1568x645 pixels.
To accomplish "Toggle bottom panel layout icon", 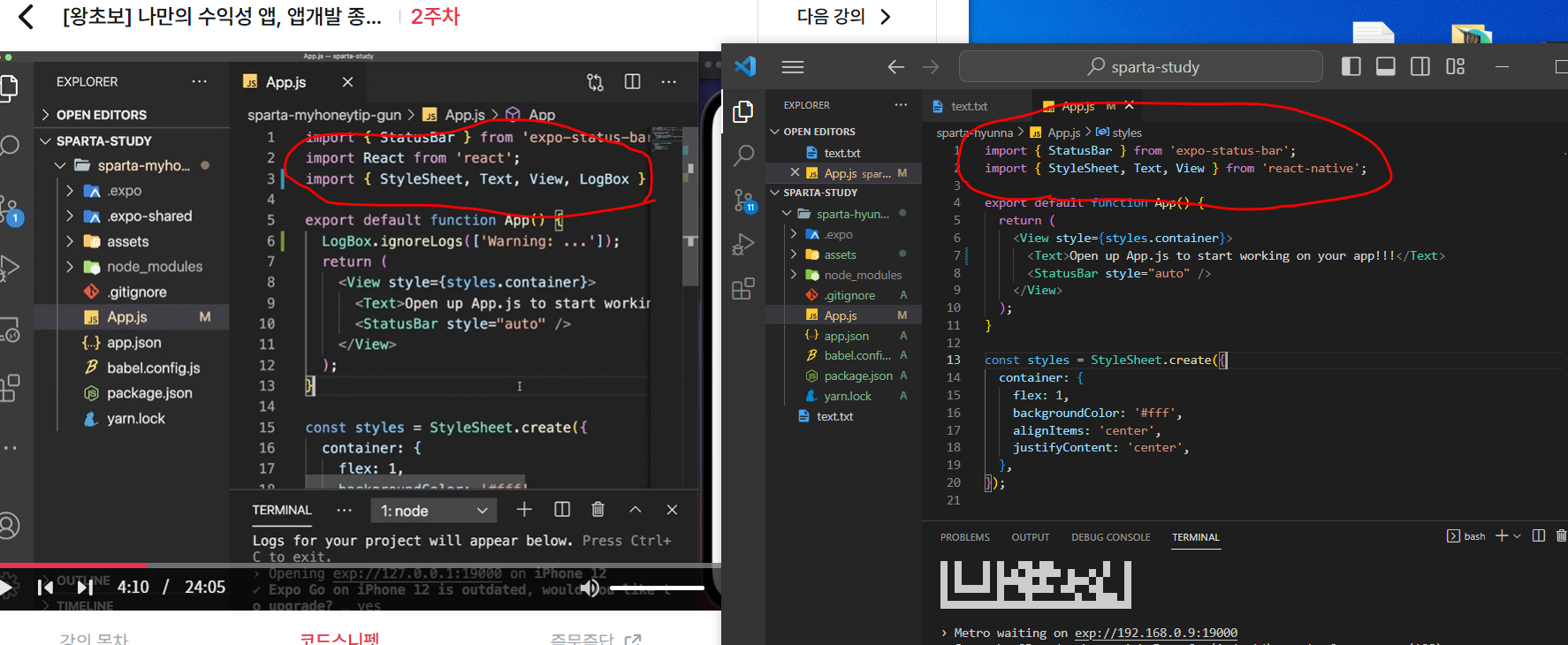I will 1386,67.
